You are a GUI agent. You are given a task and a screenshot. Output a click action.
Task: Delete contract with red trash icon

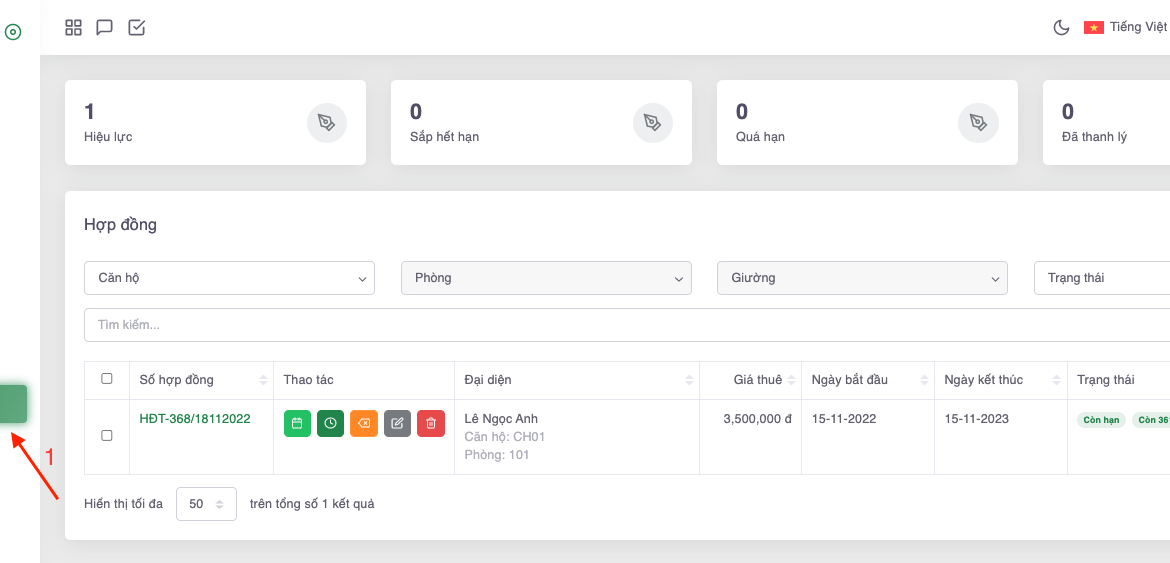(x=431, y=424)
